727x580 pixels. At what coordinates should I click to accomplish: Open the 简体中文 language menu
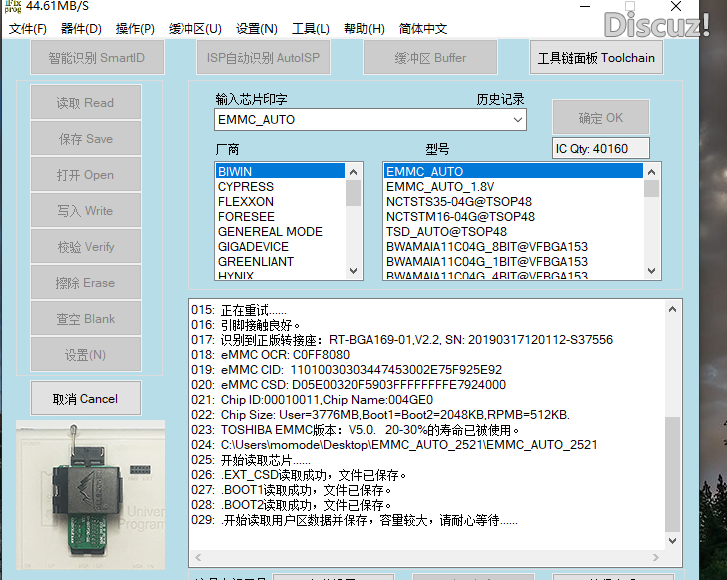(423, 29)
